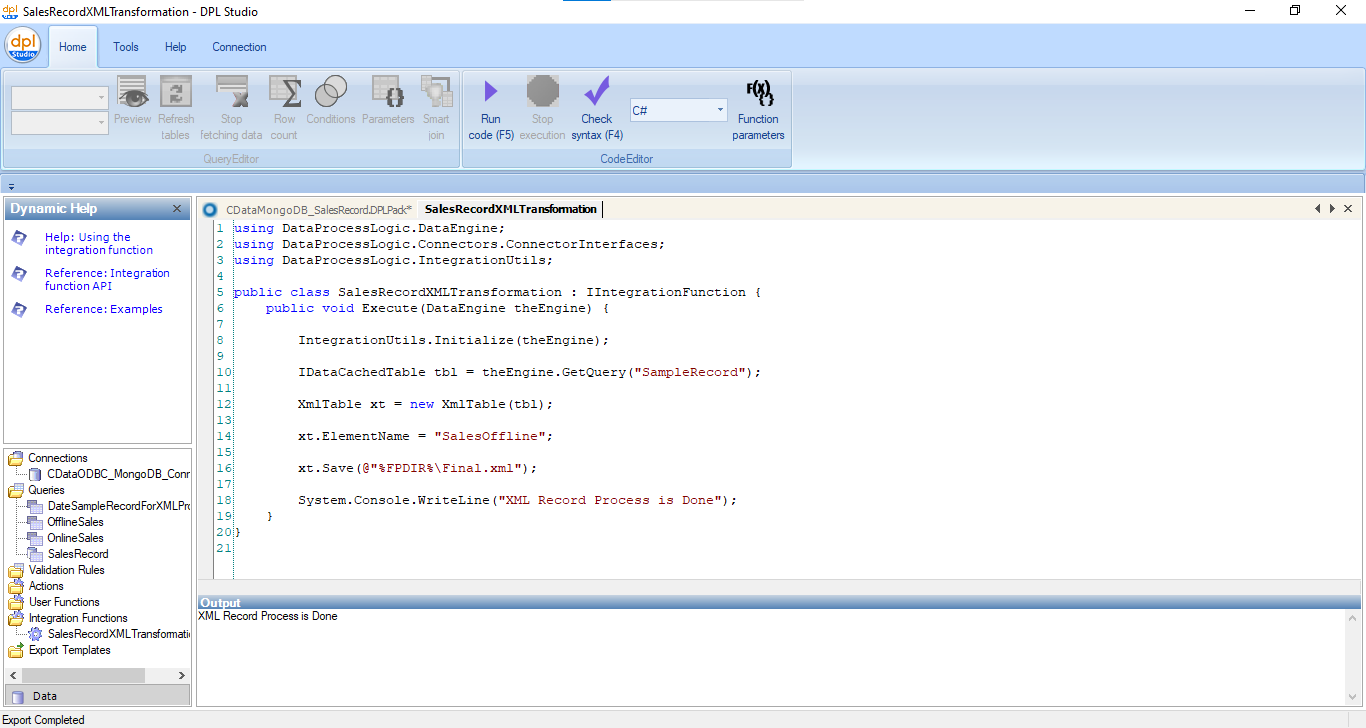Select the Validation Rules folder
This screenshot has height=728, width=1366.
tap(66, 570)
